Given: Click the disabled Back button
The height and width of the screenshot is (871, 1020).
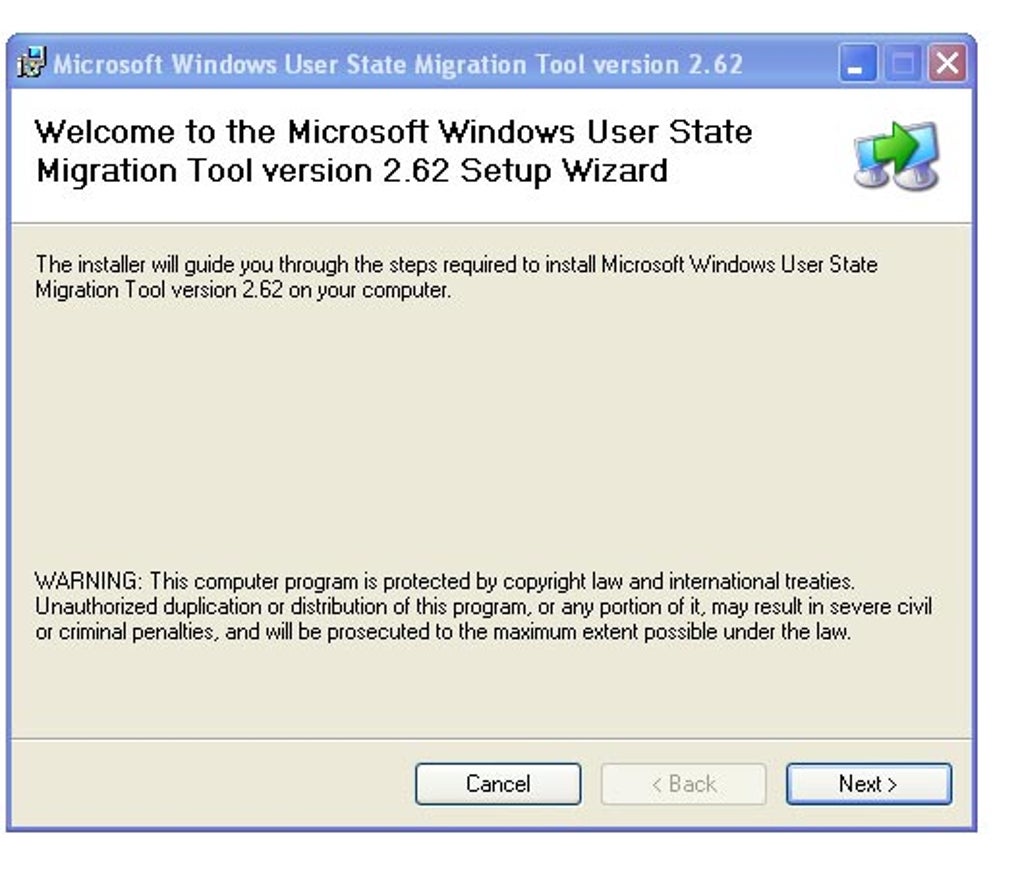Looking at the screenshot, I should [683, 784].
